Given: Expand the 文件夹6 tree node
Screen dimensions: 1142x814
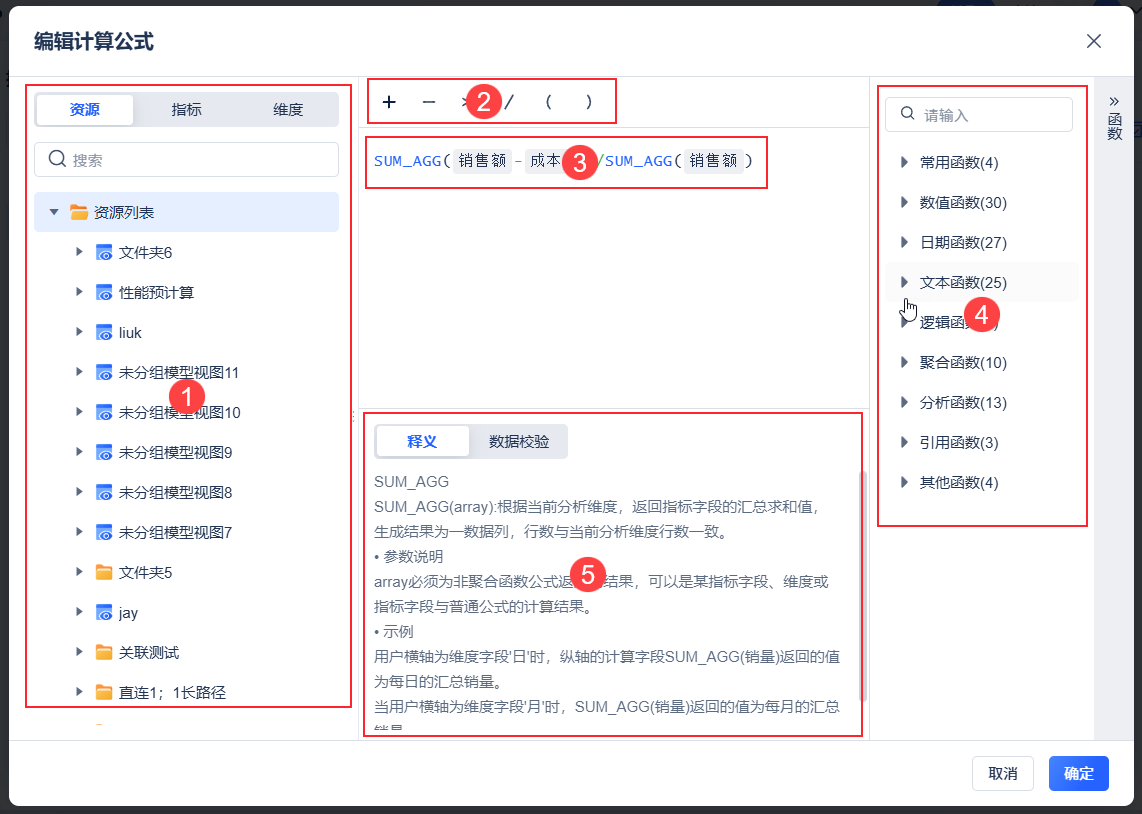Looking at the screenshot, I should coord(79,252).
